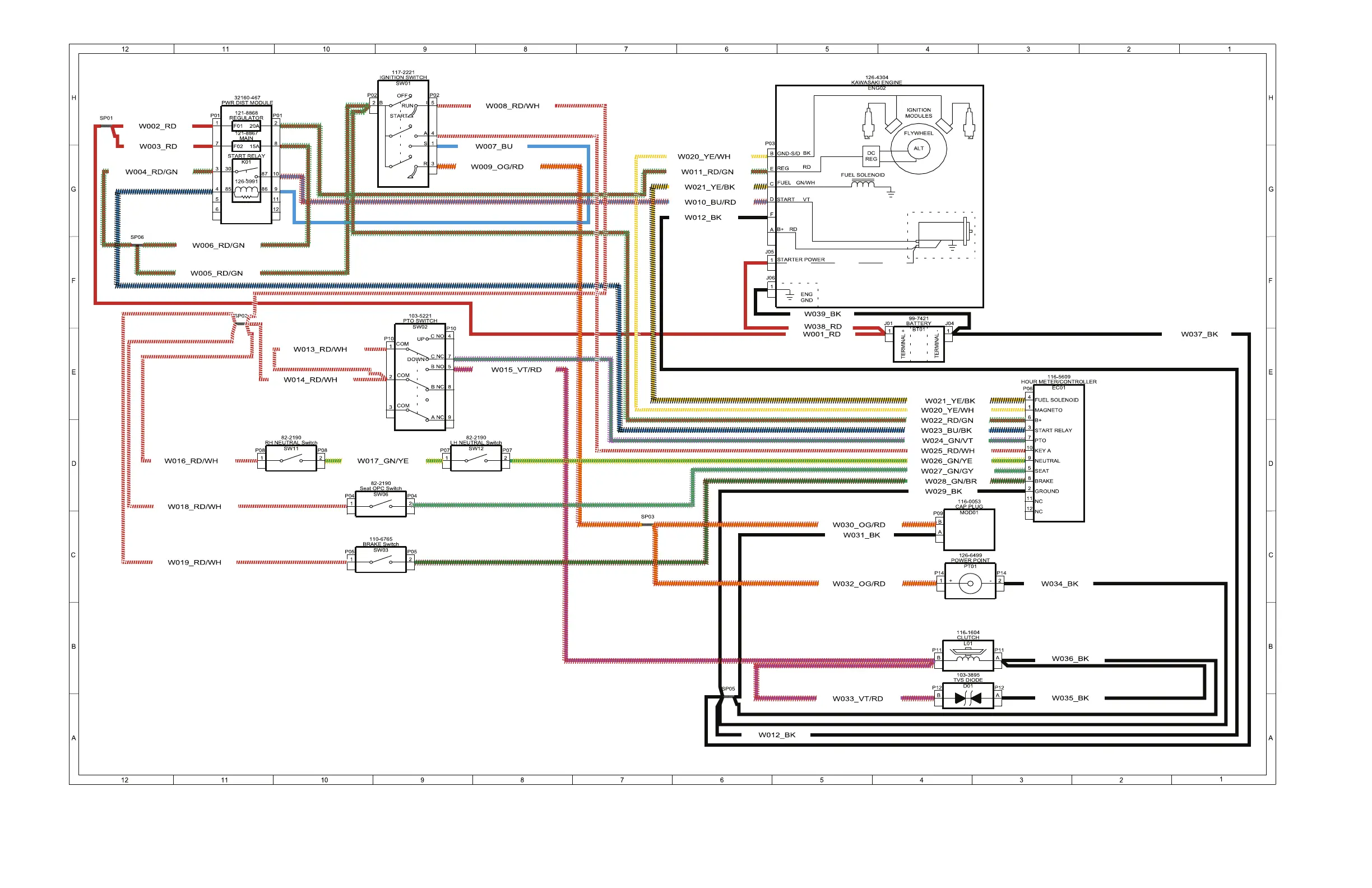Click the SP01 splice point

(x=106, y=126)
